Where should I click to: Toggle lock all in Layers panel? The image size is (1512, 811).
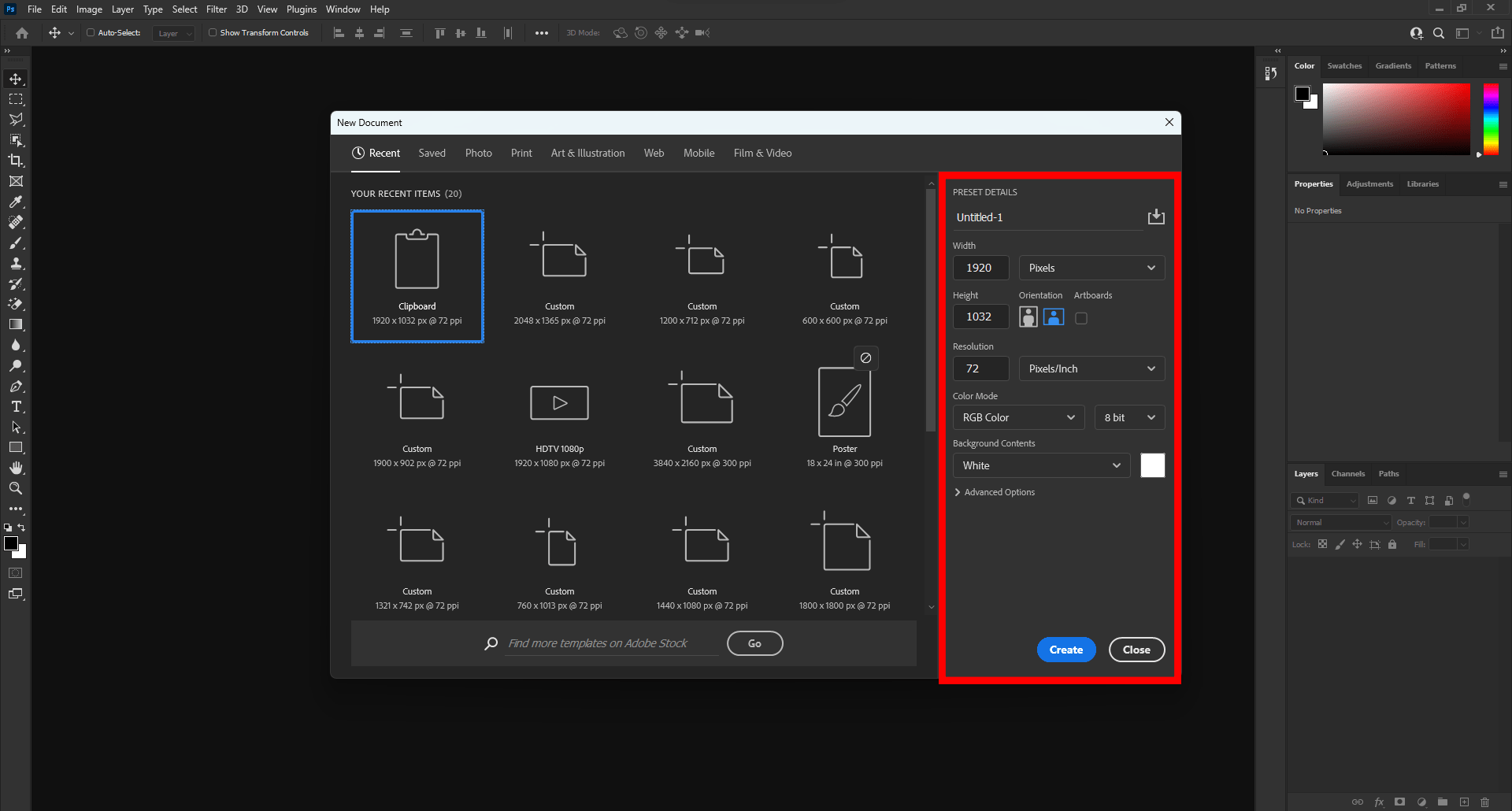[x=1392, y=544]
